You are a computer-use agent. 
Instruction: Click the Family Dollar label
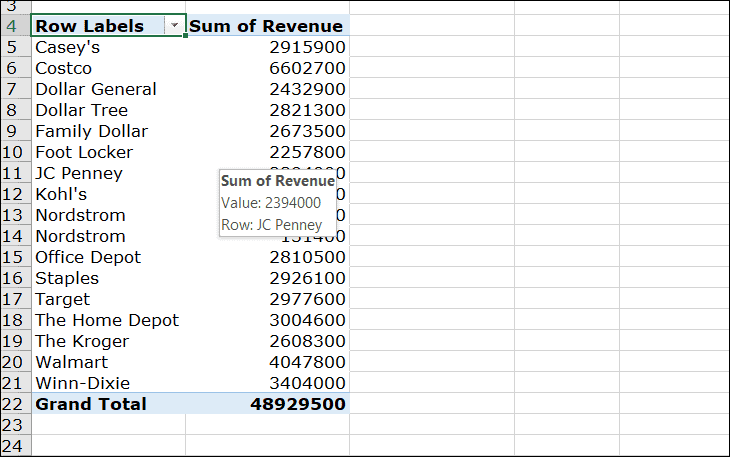tap(91, 131)
